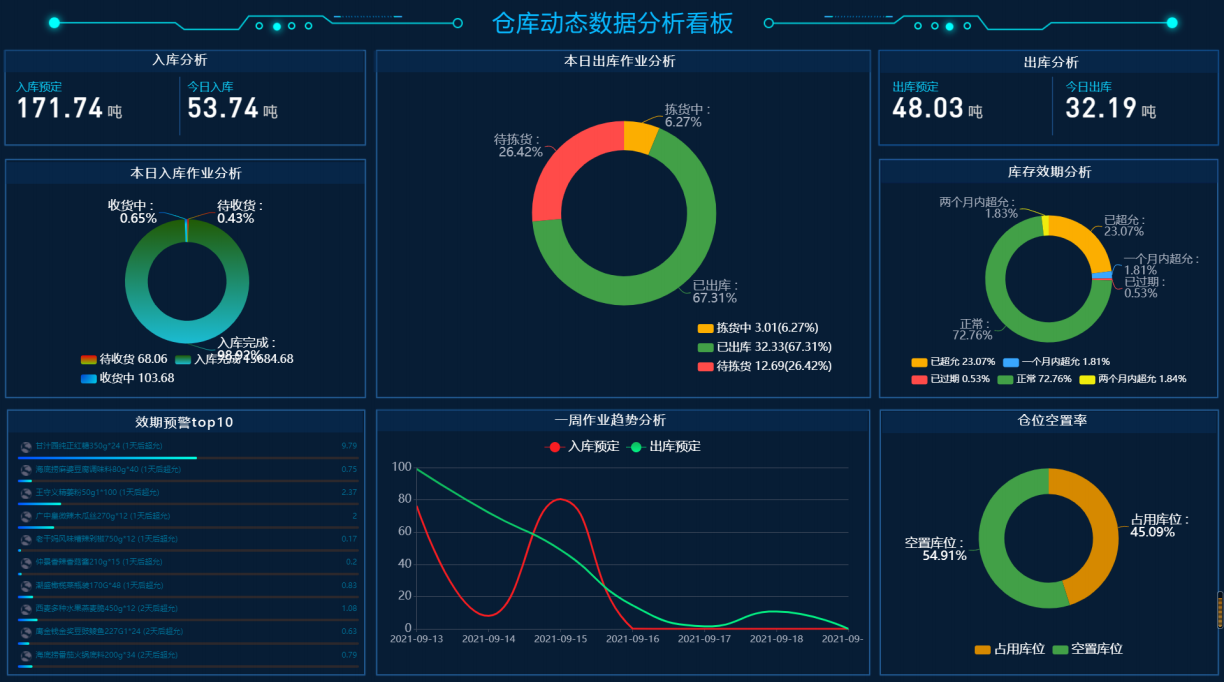
Task: Click the globe icon of the 0.75 row
Action: [26, 469]
